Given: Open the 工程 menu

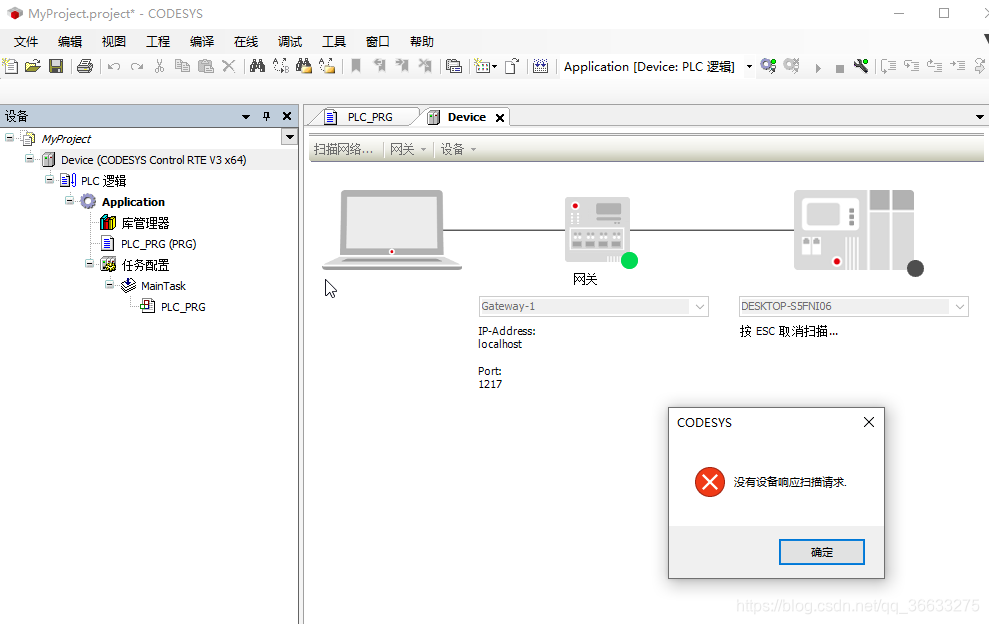Looking at the screenshot, I should pos(158,42).
